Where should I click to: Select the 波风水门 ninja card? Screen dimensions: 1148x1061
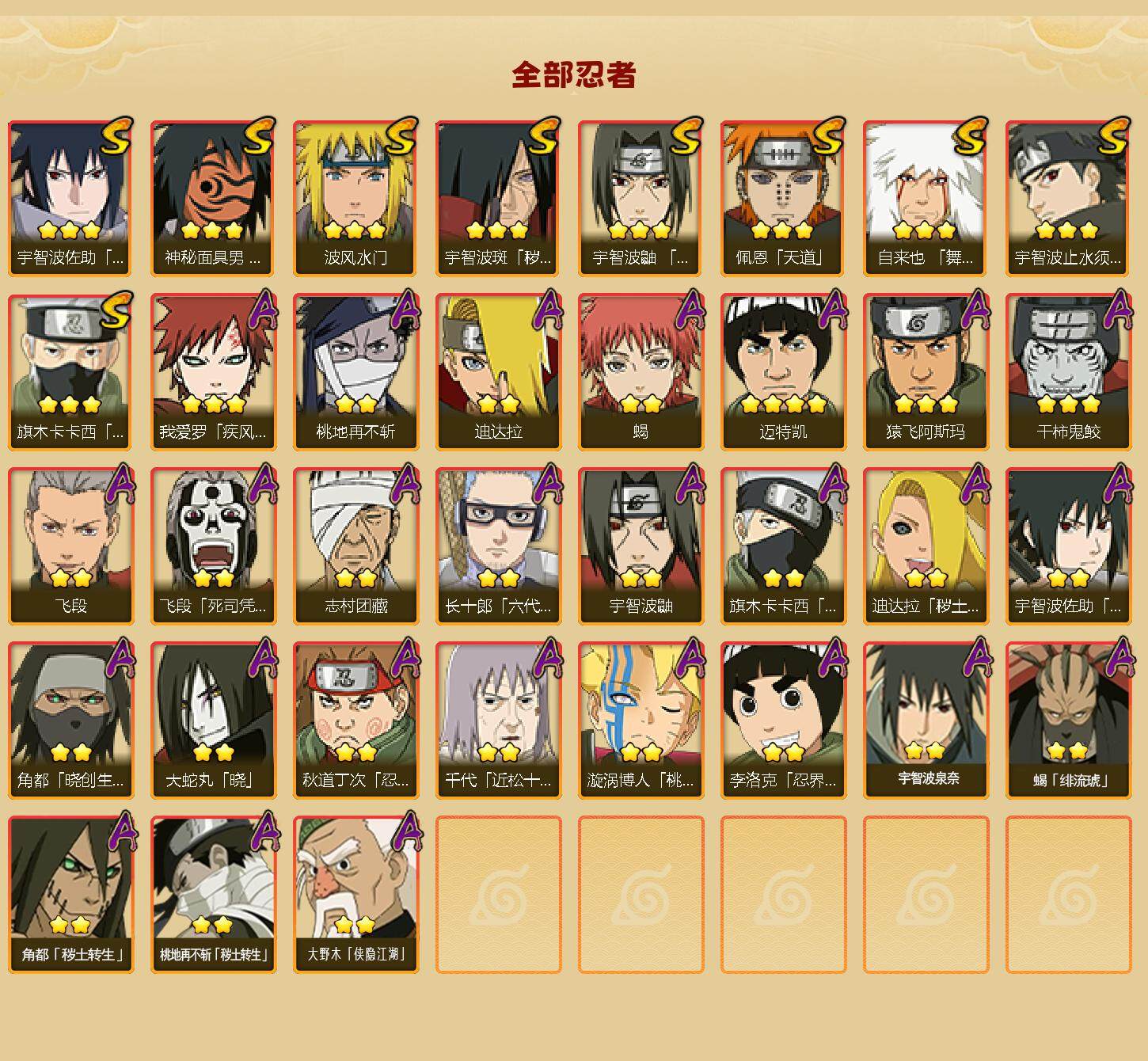tap(355, 198)
